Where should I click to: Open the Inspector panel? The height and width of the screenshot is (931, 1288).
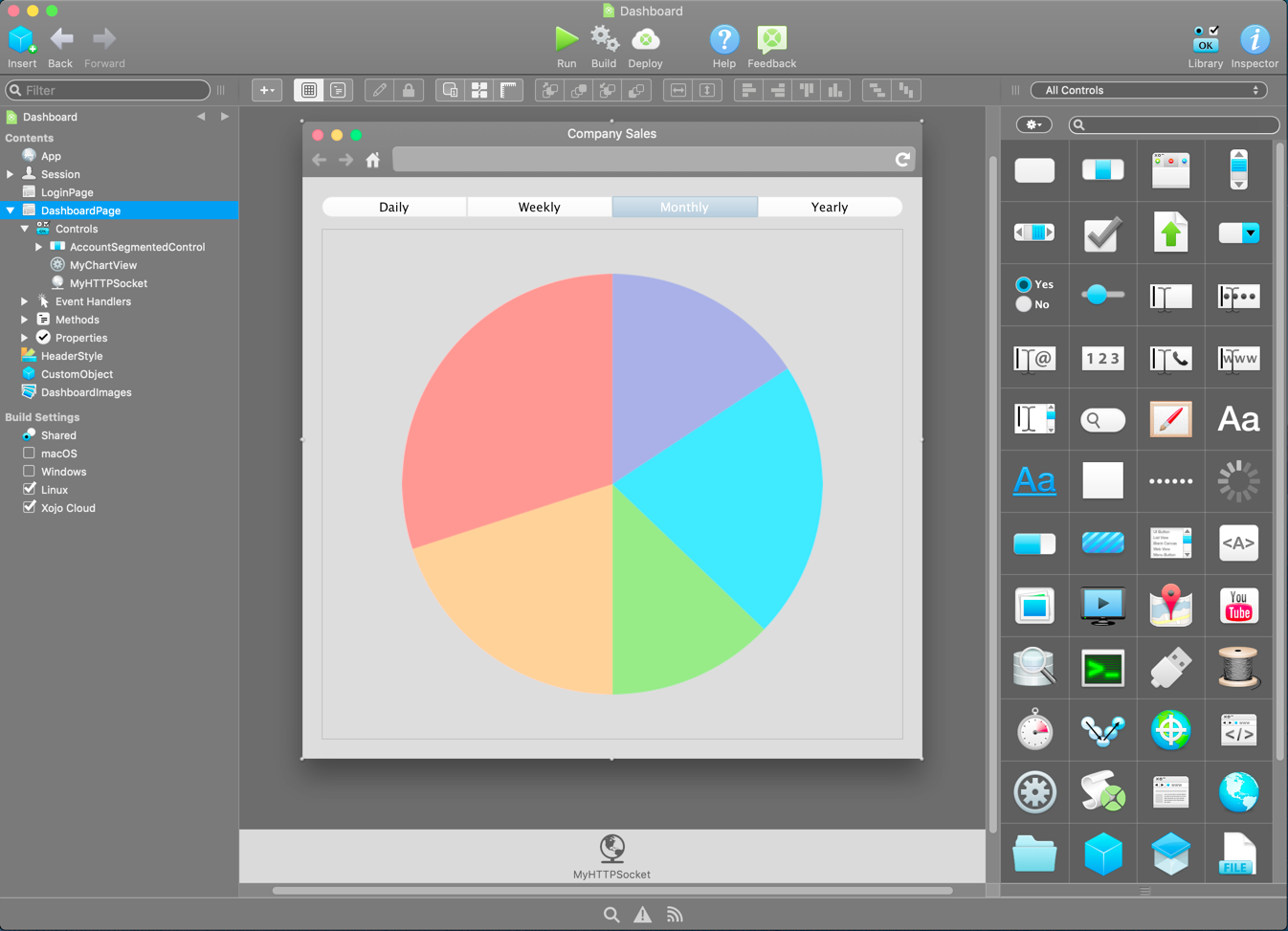point(1254,39)
